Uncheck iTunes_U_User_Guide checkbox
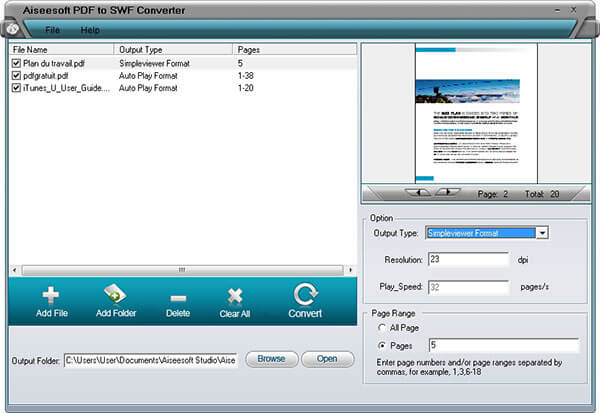Screen dimensions: 600x413 [16, 88]
